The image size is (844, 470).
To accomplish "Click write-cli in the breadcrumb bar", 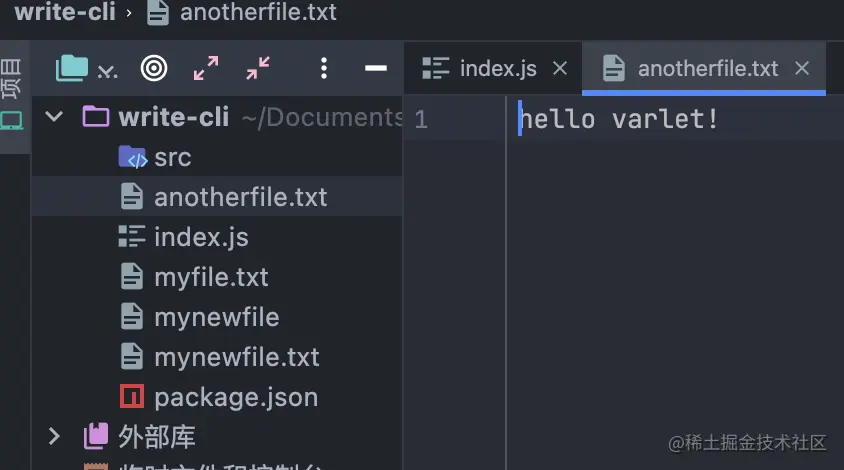I will coord(65,12).
